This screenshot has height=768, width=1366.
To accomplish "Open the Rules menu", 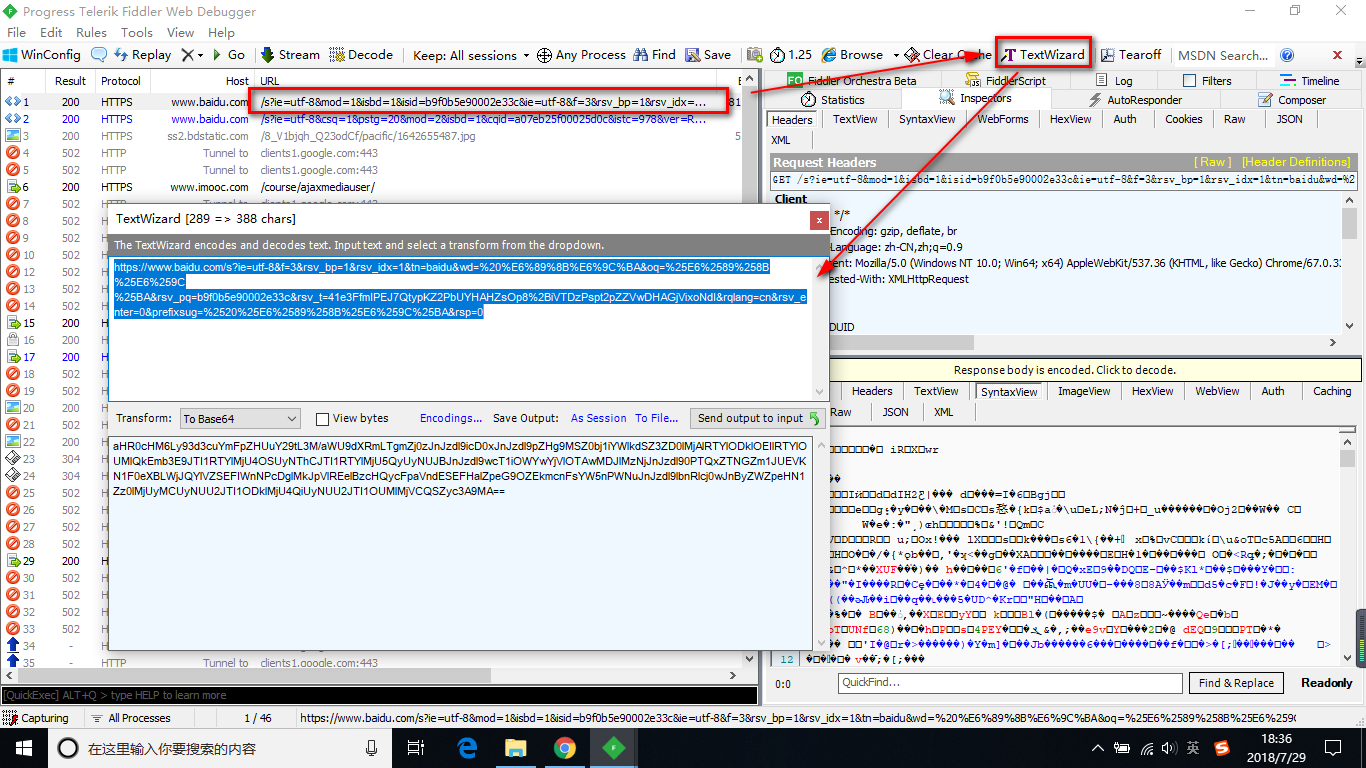I will tap(91, 32).
